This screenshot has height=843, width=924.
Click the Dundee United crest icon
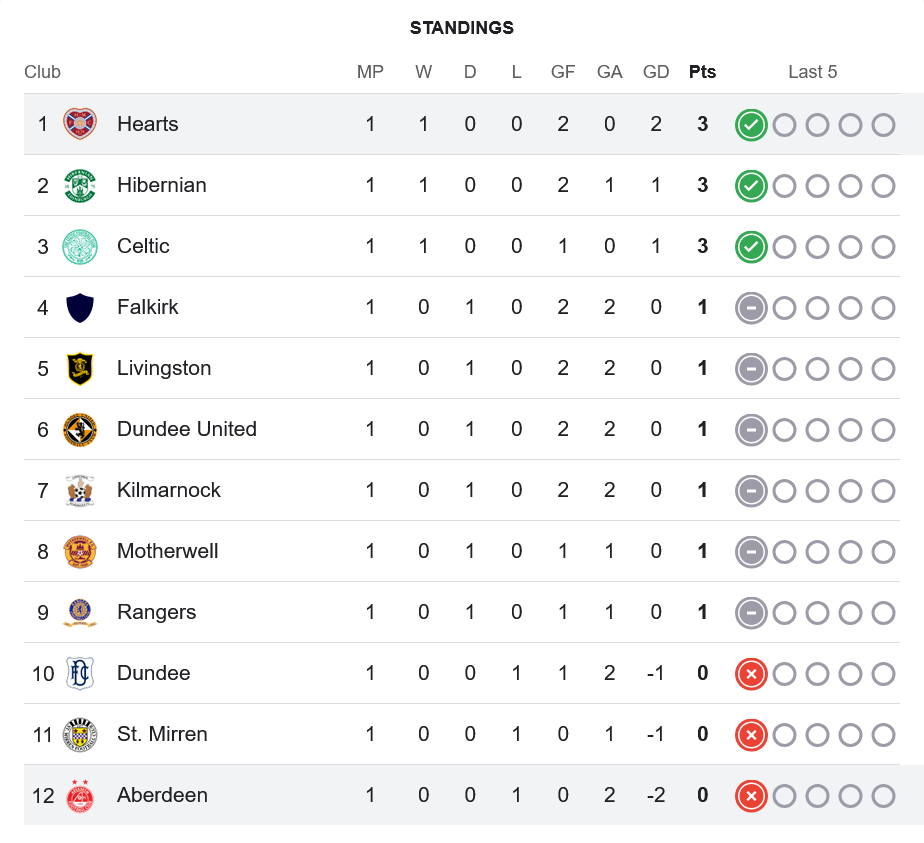pyautogui.click(x=80, y=430)
